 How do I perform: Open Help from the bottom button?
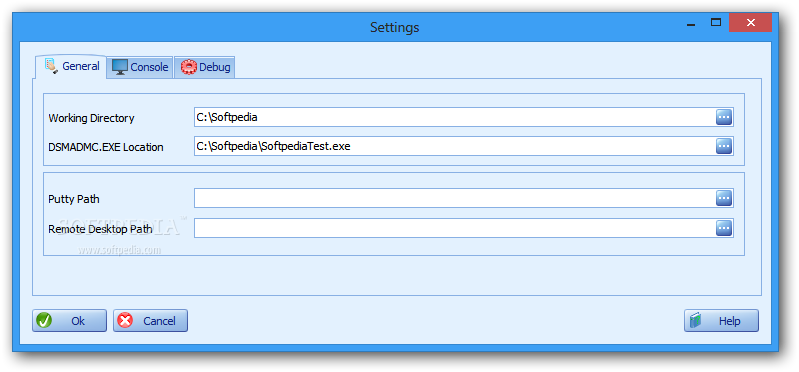coord(721,321)
